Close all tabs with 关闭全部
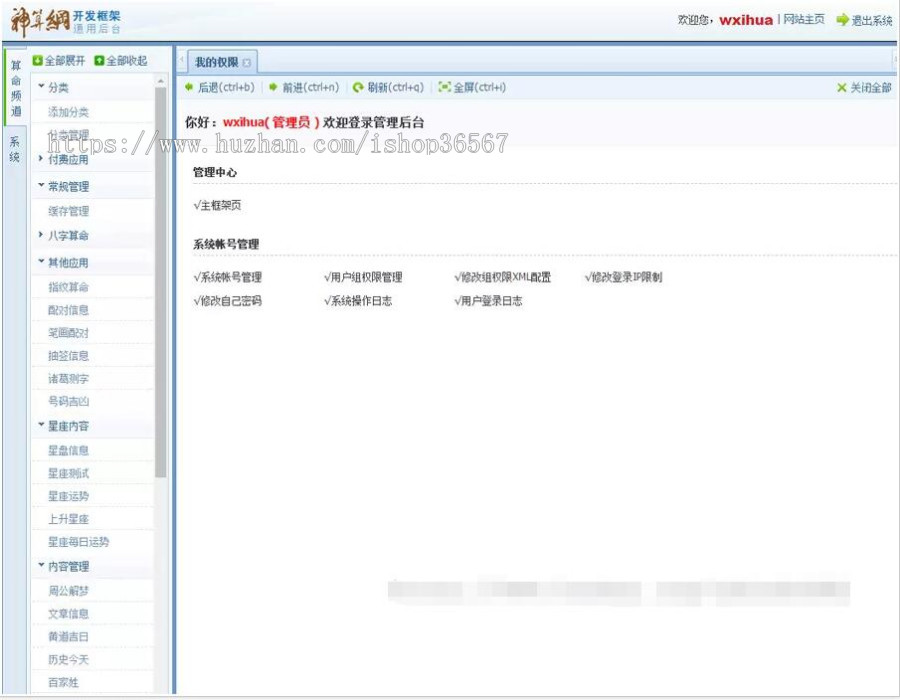Image resolution: width=900 pixels, height=700 pixels. (x=864, y=88)
